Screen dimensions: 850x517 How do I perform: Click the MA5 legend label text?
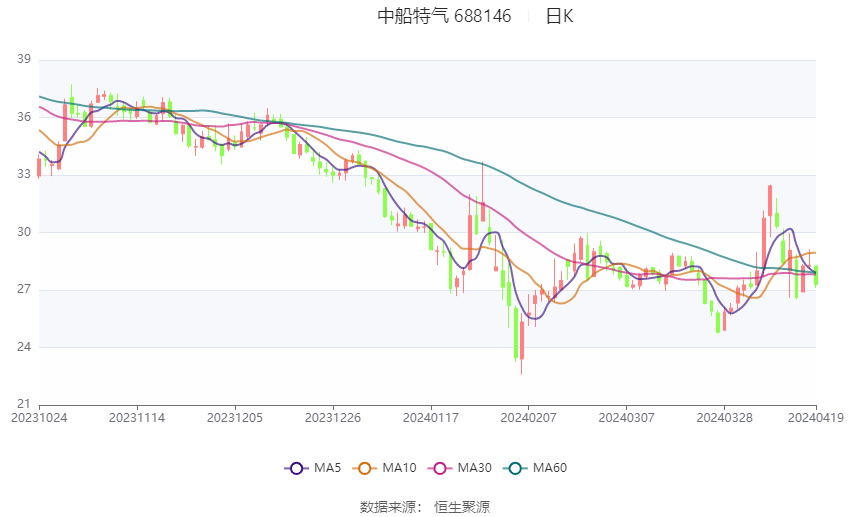click(327, 468)
